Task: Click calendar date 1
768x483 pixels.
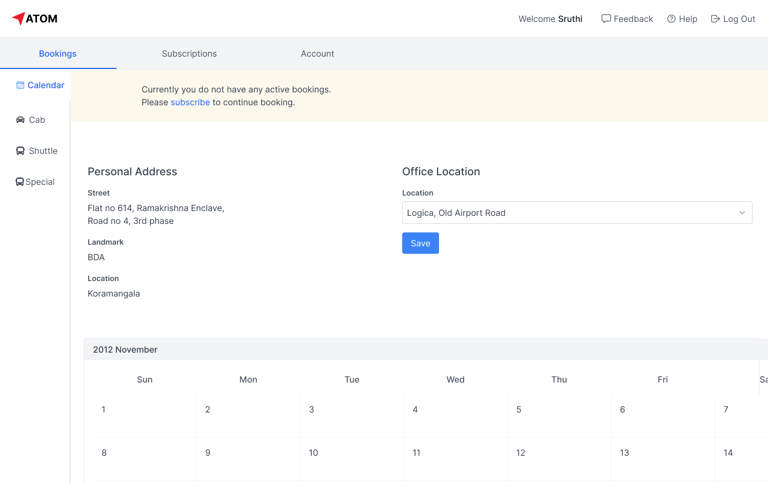Action: tap(104, 410)
